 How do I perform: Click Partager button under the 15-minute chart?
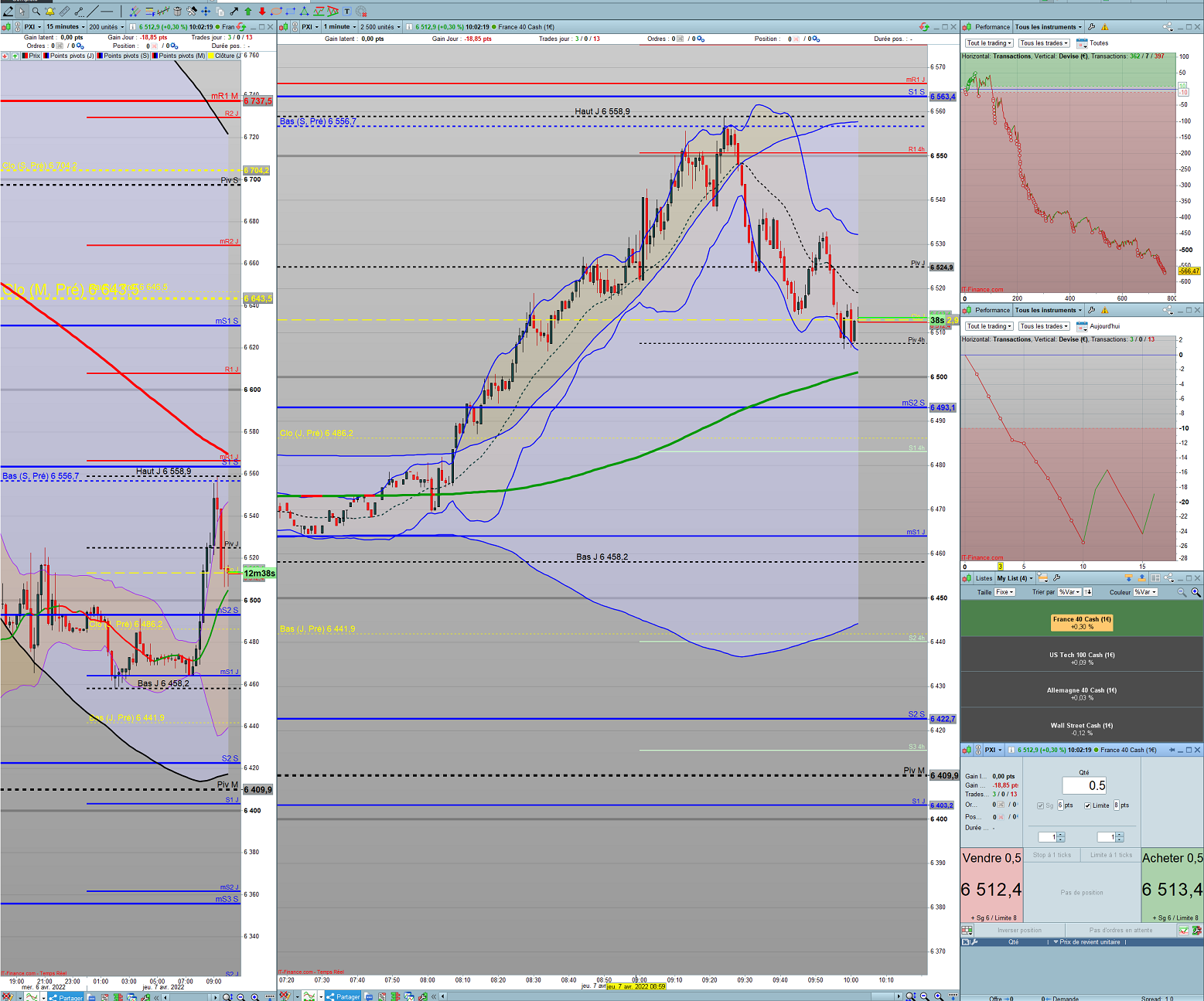tap(66, 997)
